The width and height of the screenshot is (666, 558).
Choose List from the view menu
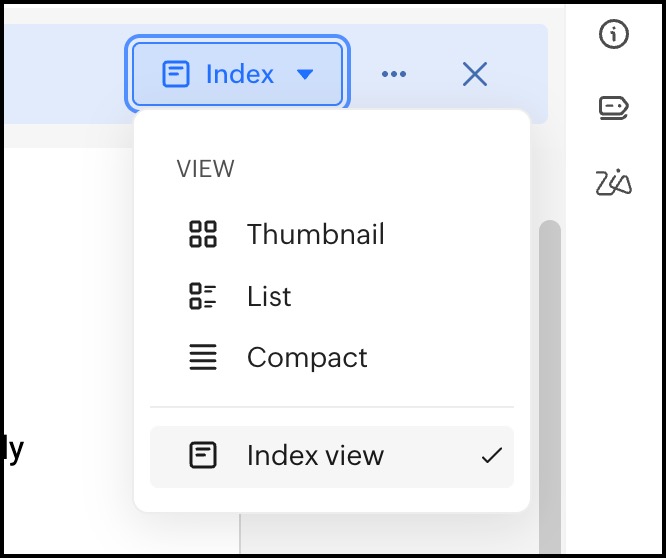269,296
